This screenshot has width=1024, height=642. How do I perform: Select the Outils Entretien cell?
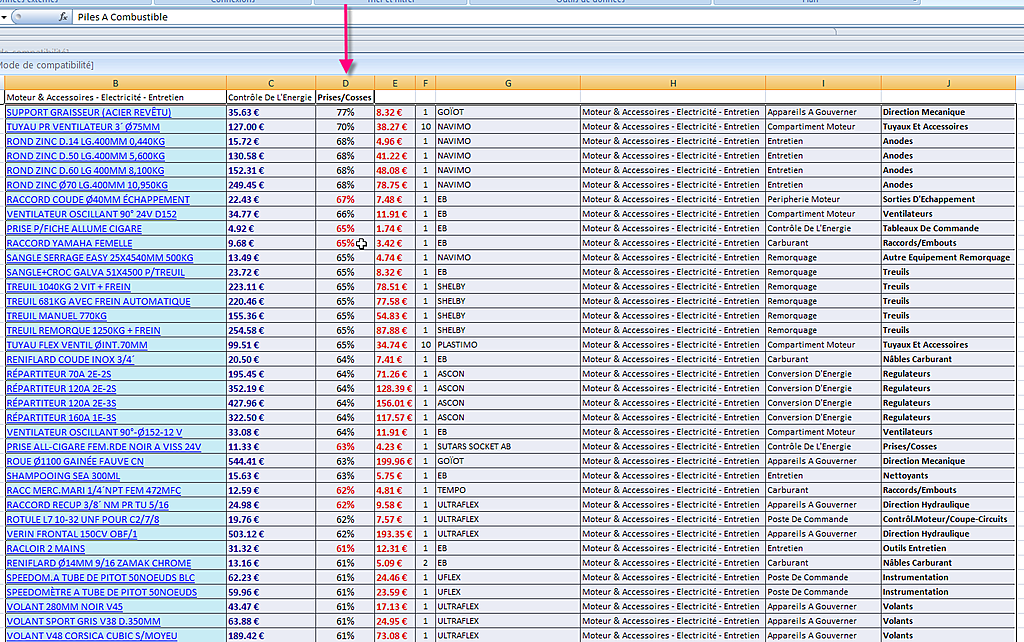(x=948, y=548)
